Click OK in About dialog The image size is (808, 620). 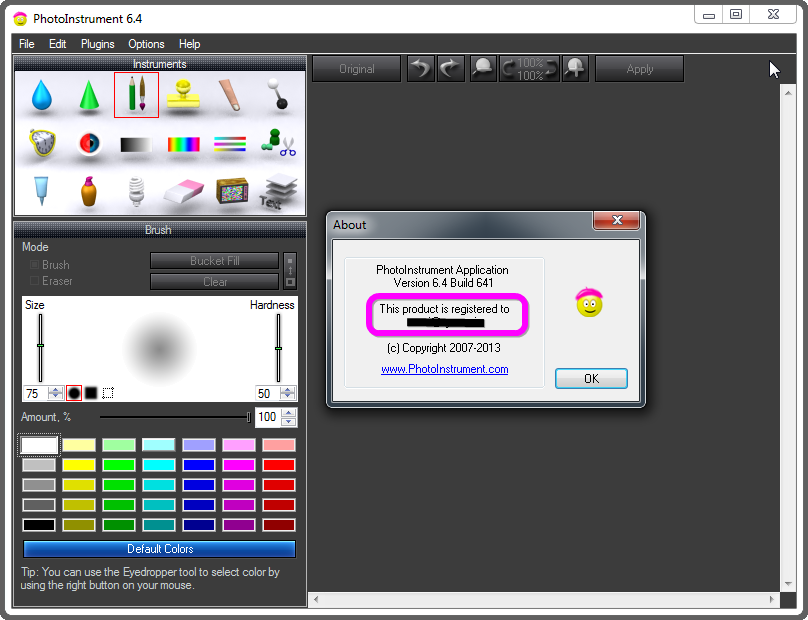tap(591, 379)
